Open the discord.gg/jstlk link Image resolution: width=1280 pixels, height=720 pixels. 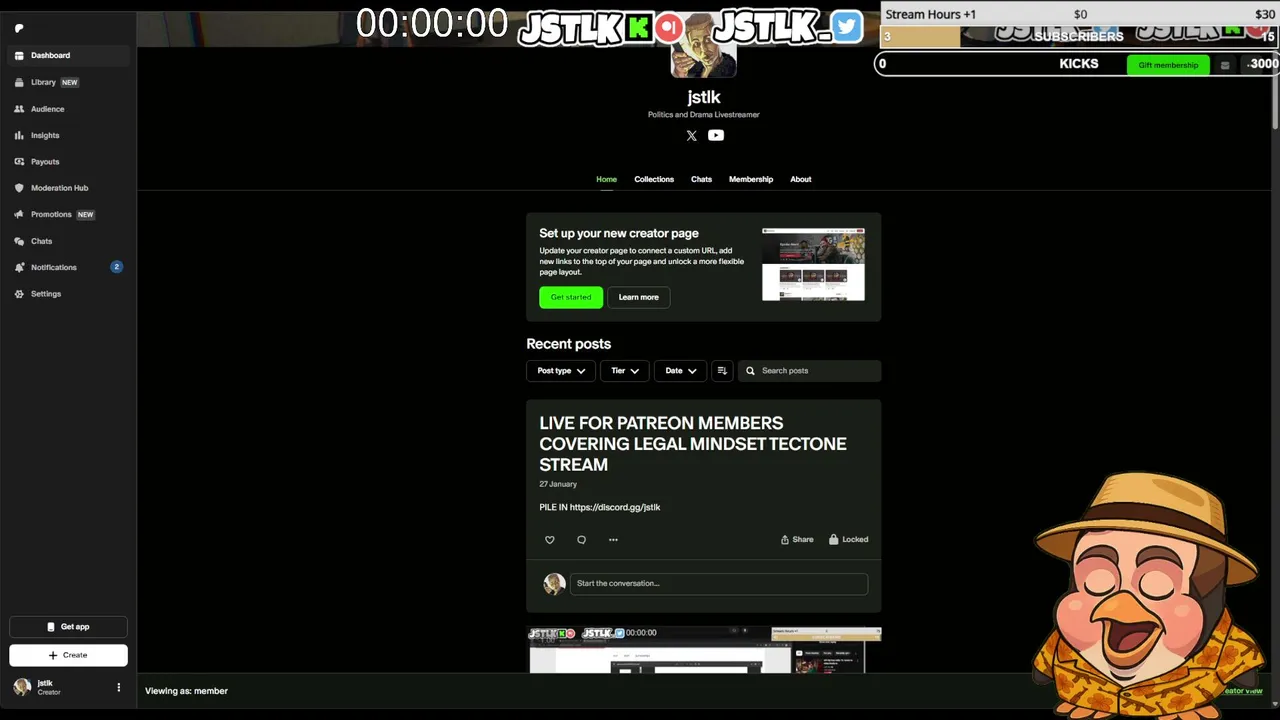[x=615, y=507]
